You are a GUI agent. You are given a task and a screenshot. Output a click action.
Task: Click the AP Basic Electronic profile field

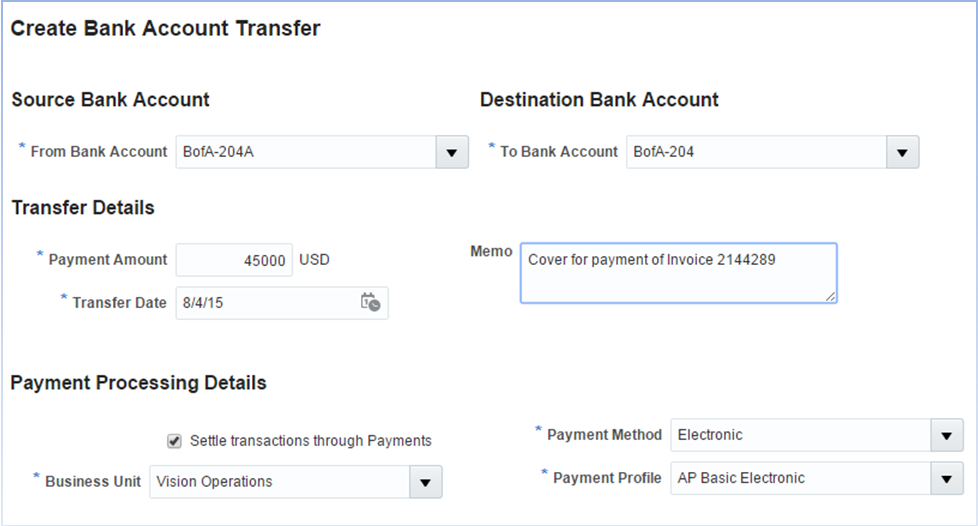click(800, 479)
